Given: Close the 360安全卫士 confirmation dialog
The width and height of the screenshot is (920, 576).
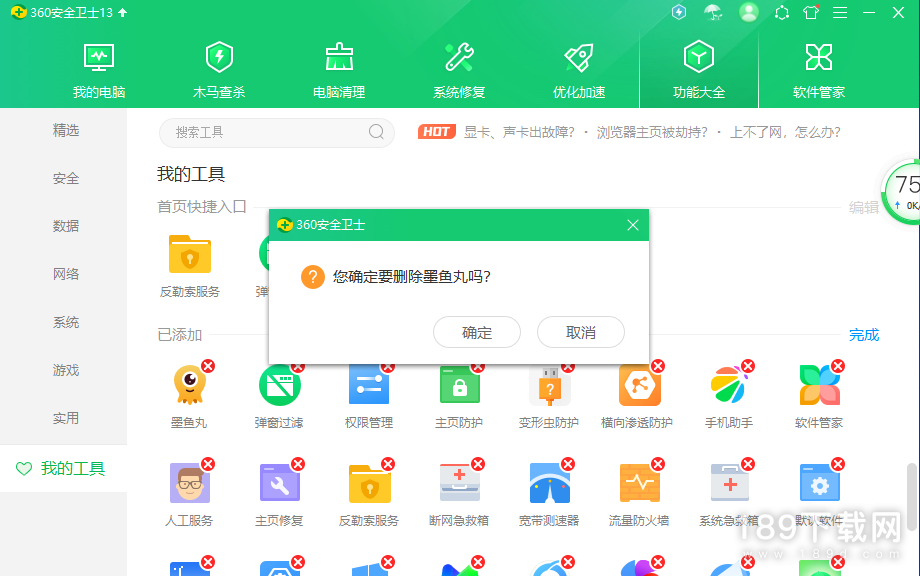Looking at the screenshot, I should coord(632,225).
